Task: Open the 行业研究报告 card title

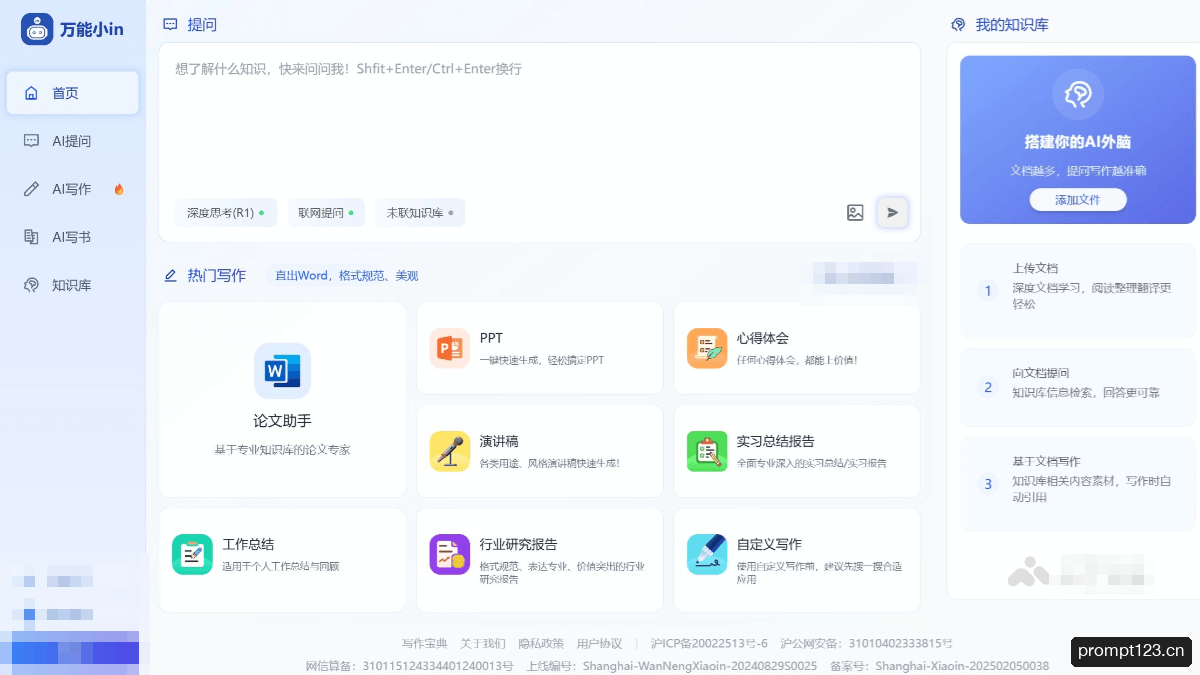Action: tap(518, 544)
